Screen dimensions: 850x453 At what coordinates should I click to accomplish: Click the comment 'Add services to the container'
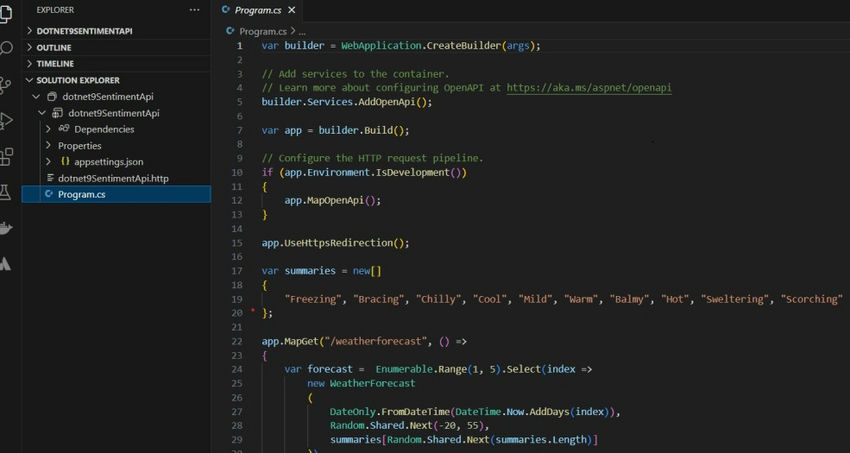[x=355, y=74]
